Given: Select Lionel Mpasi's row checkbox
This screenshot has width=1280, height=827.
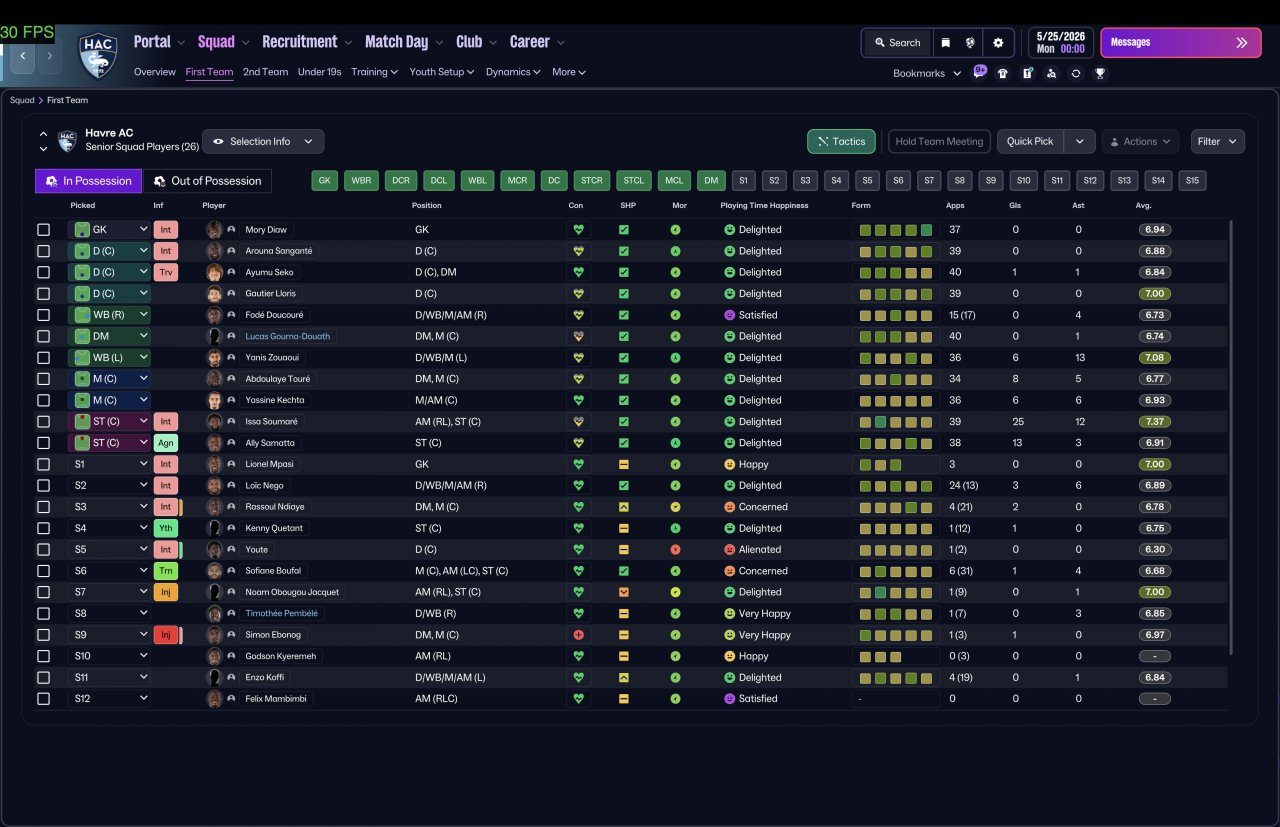Looking at the screenshot, I should point(43,464).
